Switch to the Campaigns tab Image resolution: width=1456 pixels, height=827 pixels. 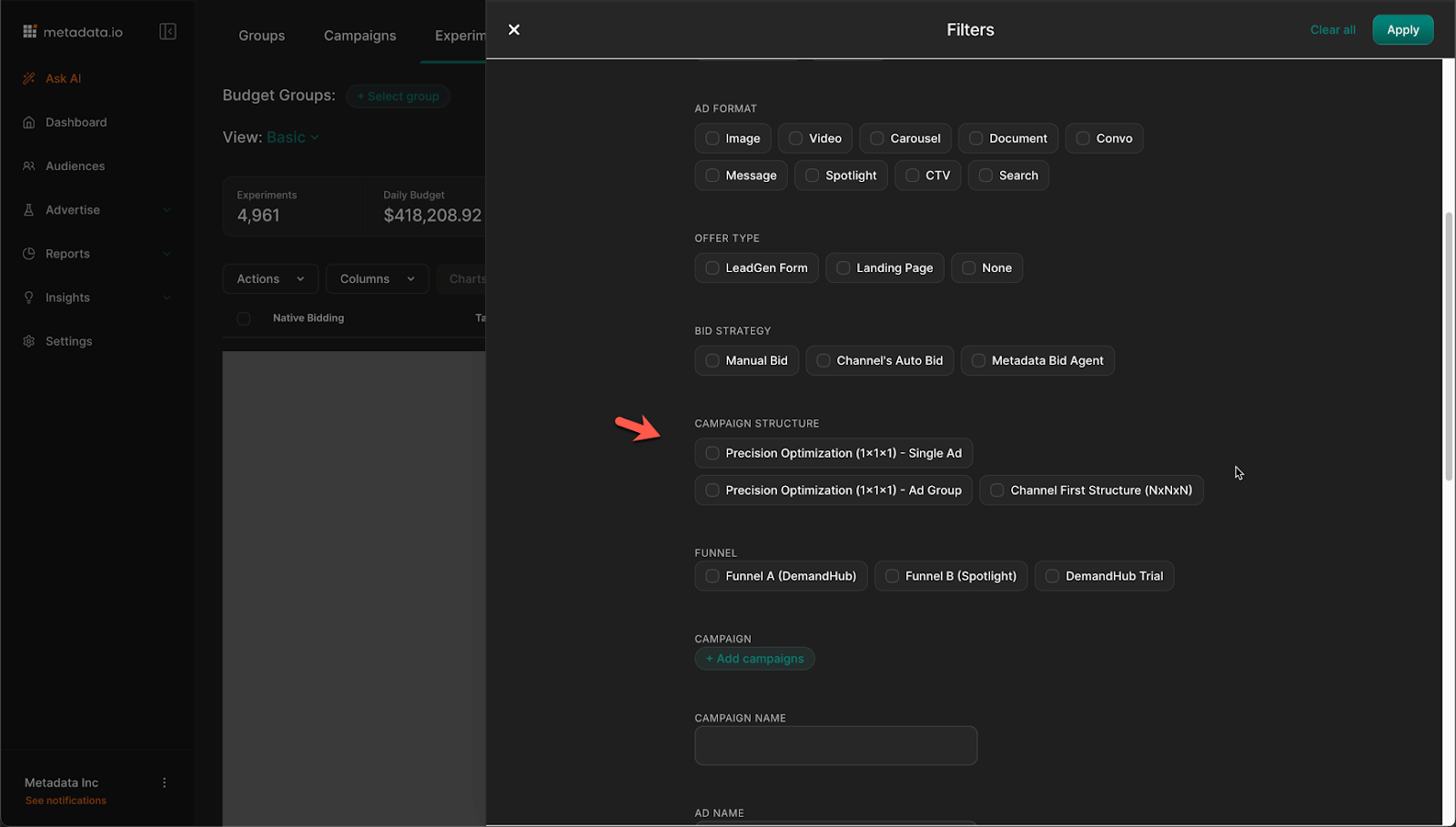pyautogui.click(x=359, y=35)
